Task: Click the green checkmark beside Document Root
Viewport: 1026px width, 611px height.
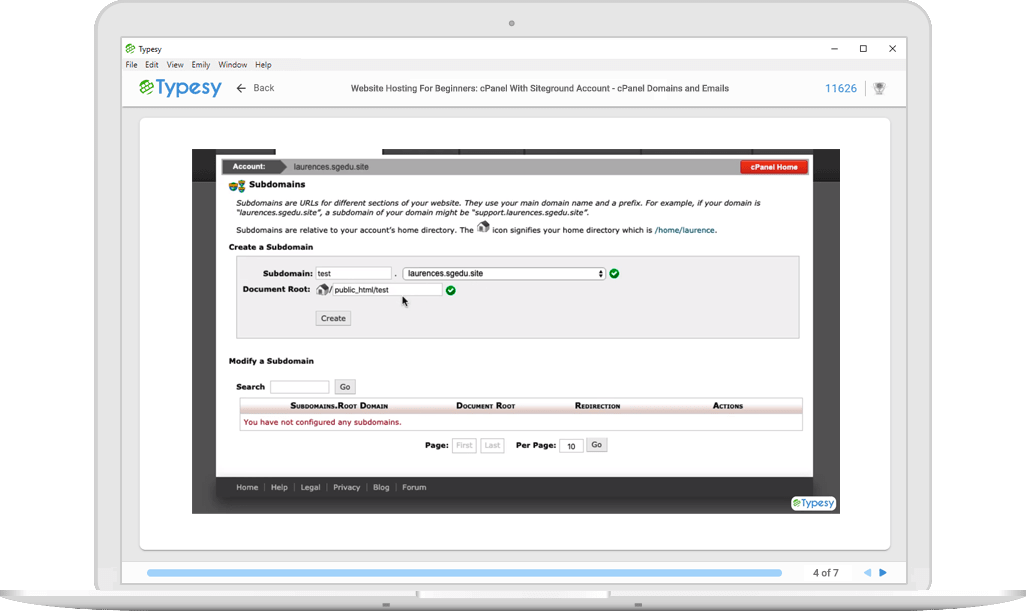Action: (x=451, y=290)
